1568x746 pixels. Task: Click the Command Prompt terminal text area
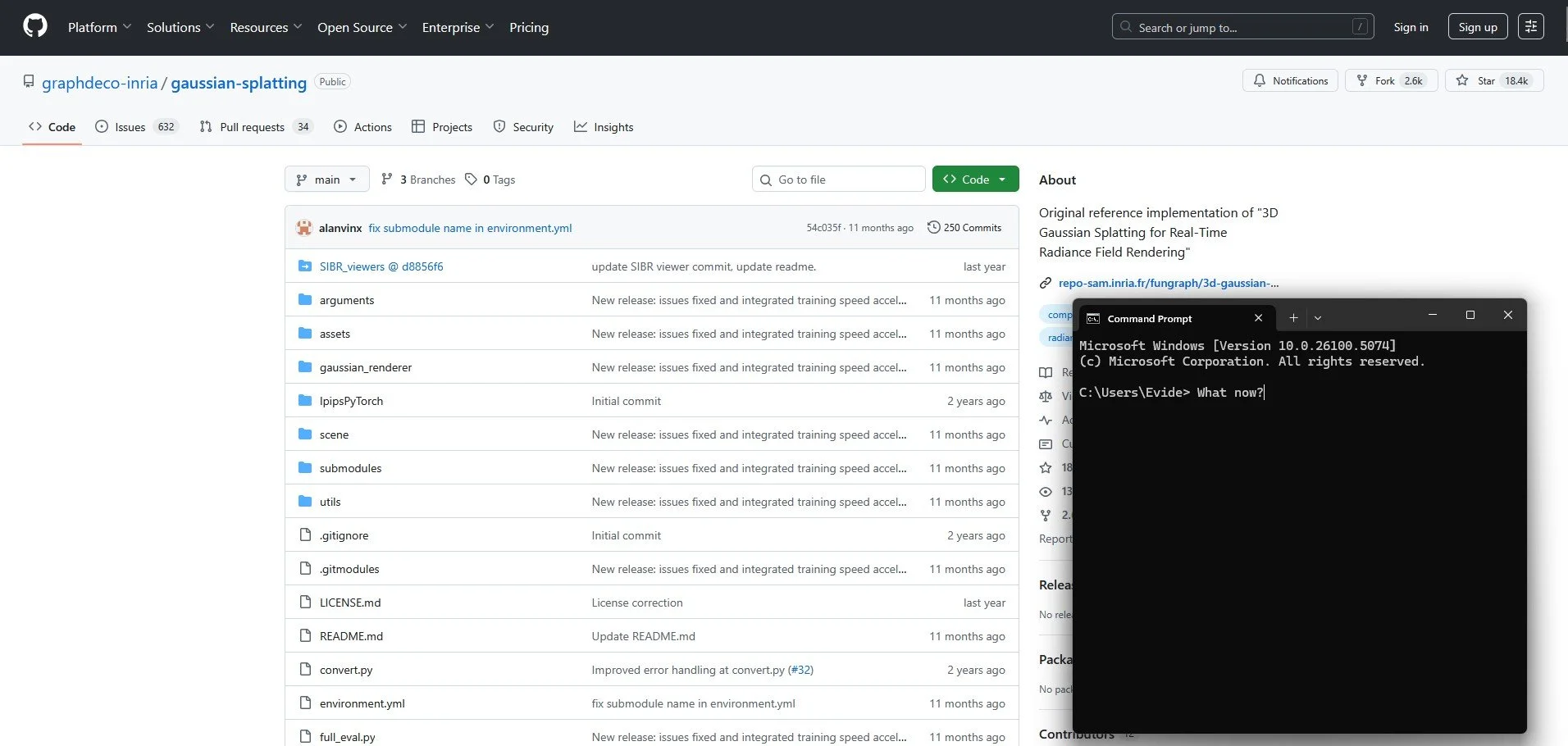[x=1299, y=531]
